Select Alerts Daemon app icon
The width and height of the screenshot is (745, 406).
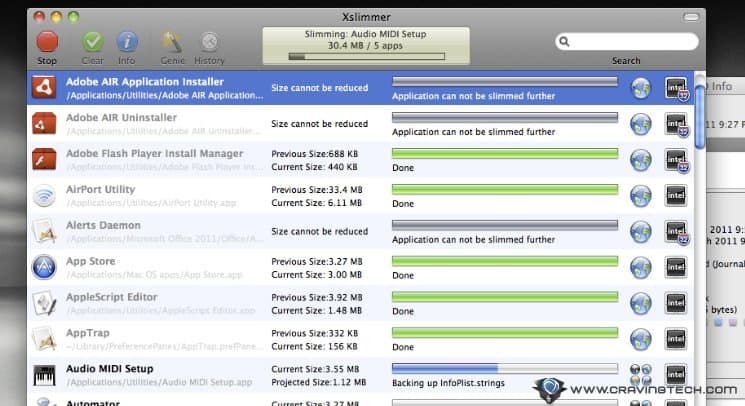tap(44, 231)
